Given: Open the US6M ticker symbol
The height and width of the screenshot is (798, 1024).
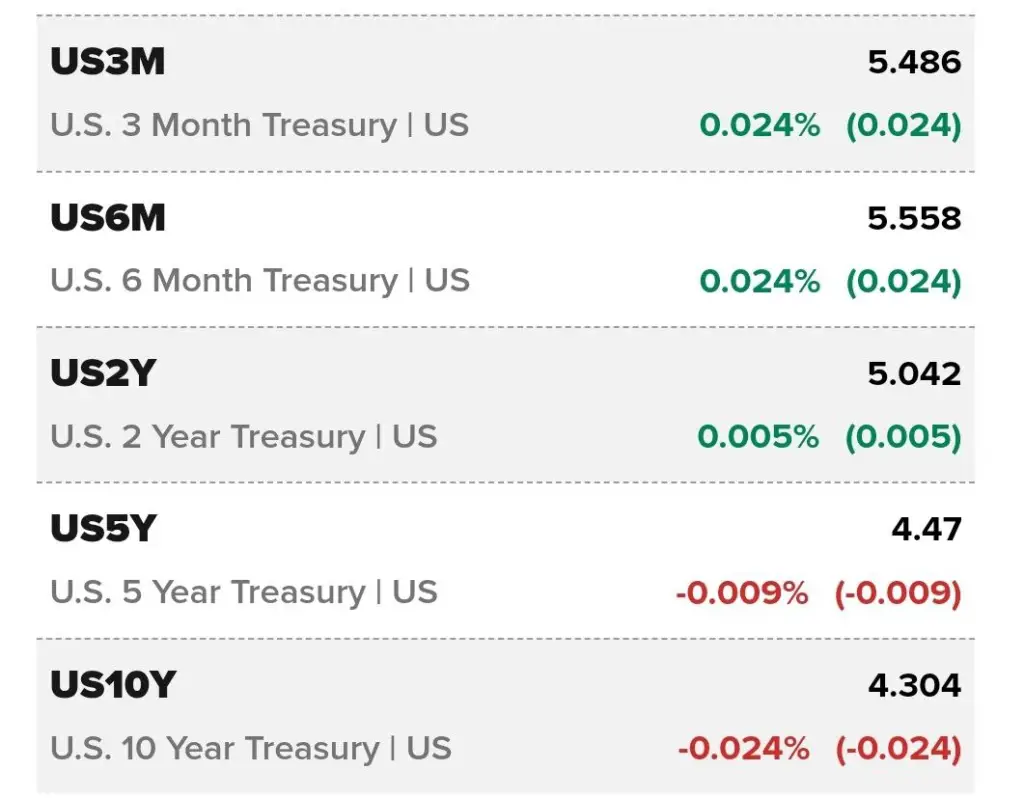Looking at the screenshot, I should (x=108, y=217).
